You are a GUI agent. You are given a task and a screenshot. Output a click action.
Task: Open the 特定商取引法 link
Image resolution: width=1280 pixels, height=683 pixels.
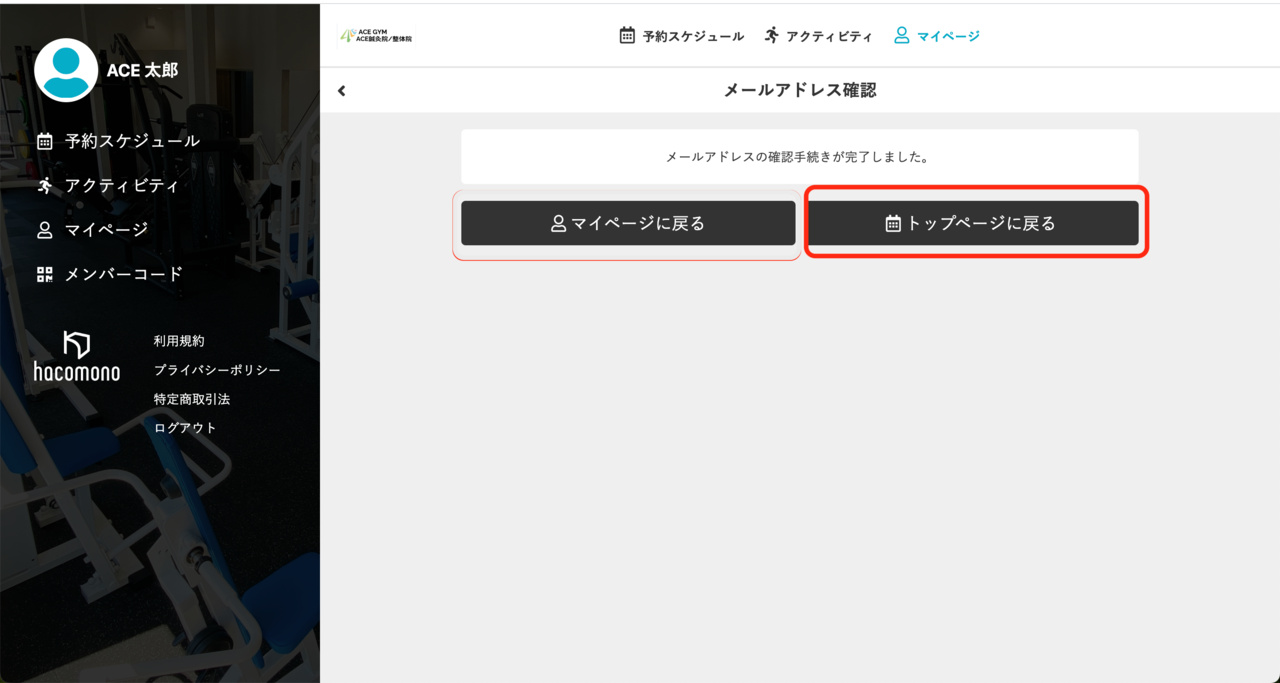(192, 399)
